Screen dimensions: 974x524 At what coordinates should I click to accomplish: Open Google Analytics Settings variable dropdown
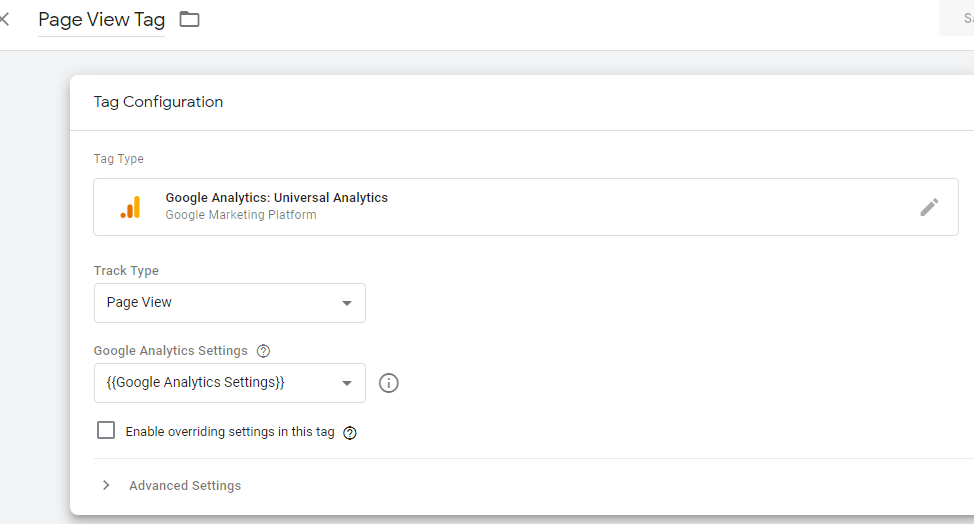point(230,383)
